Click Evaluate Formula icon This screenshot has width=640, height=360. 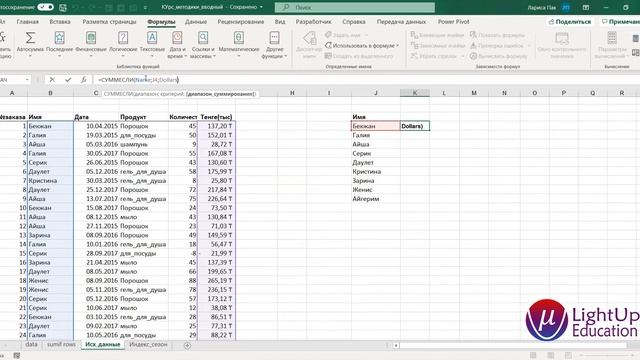473,56
